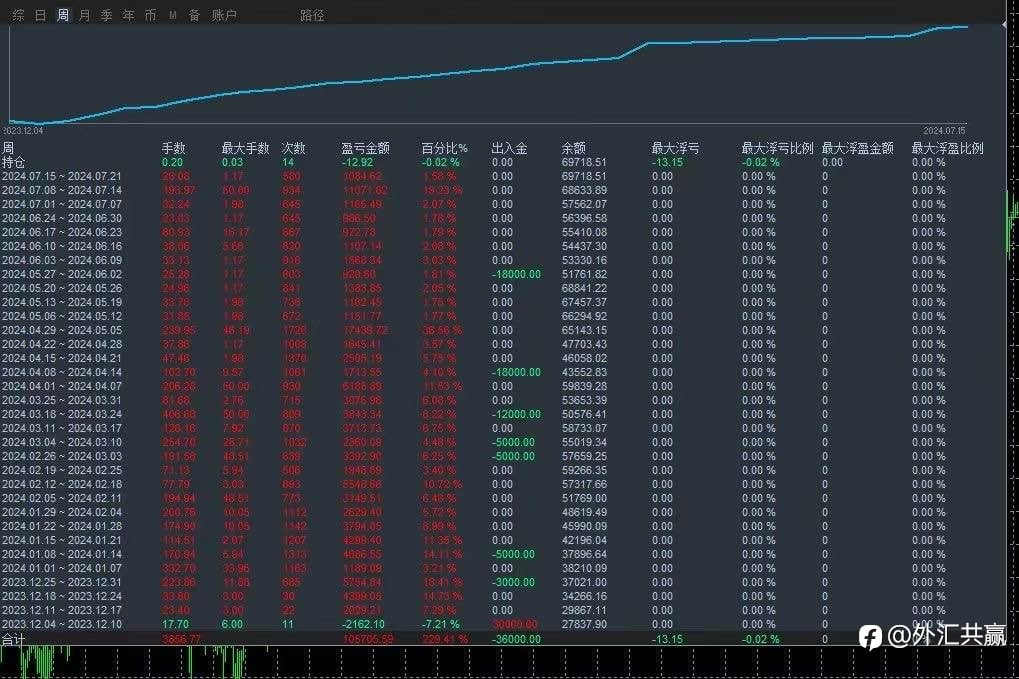
Task: Select week 2024.05.06 ~ 2024.05.12
Action: 61,316
